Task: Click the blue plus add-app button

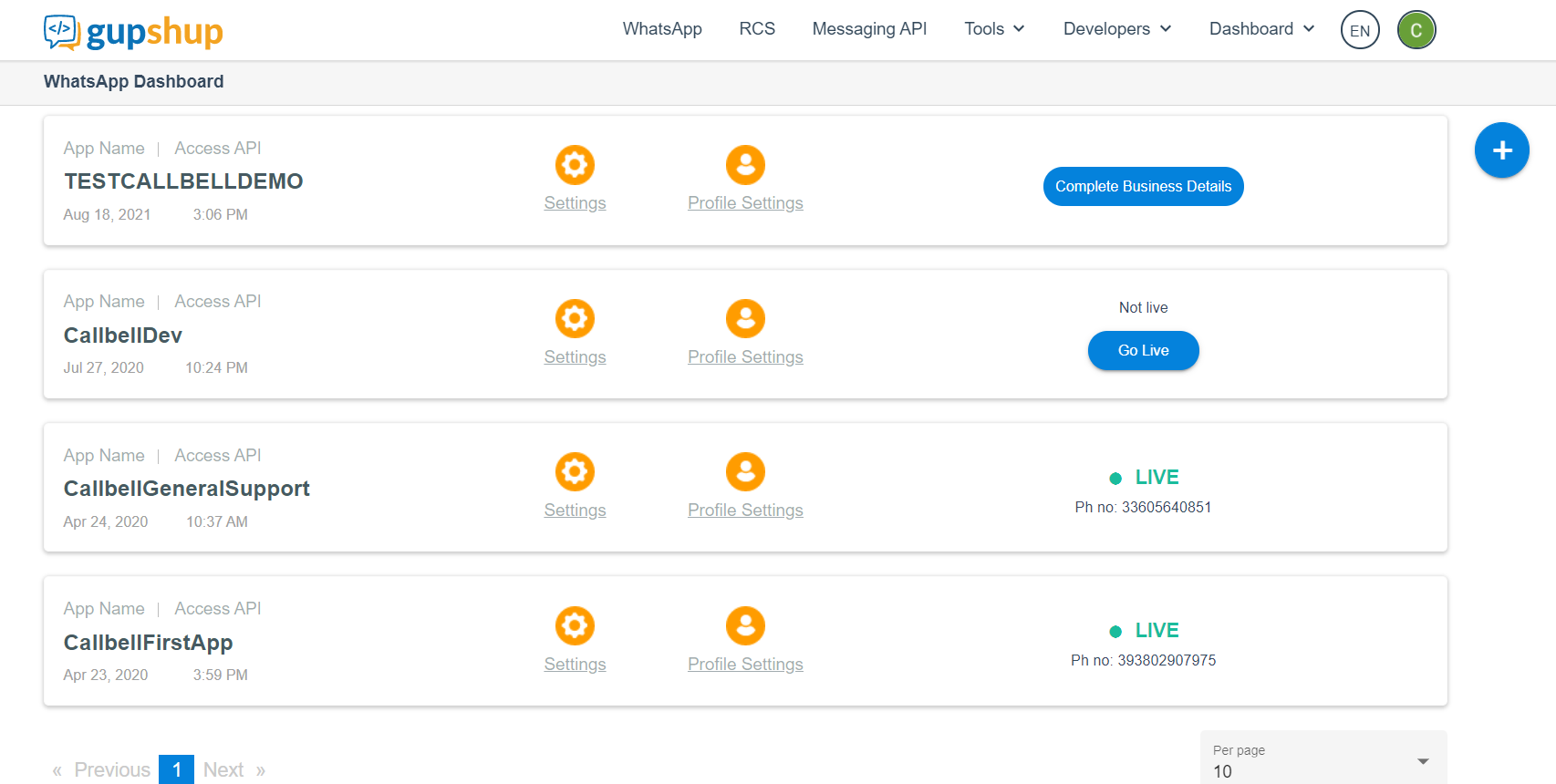Action: point(1501,150)
